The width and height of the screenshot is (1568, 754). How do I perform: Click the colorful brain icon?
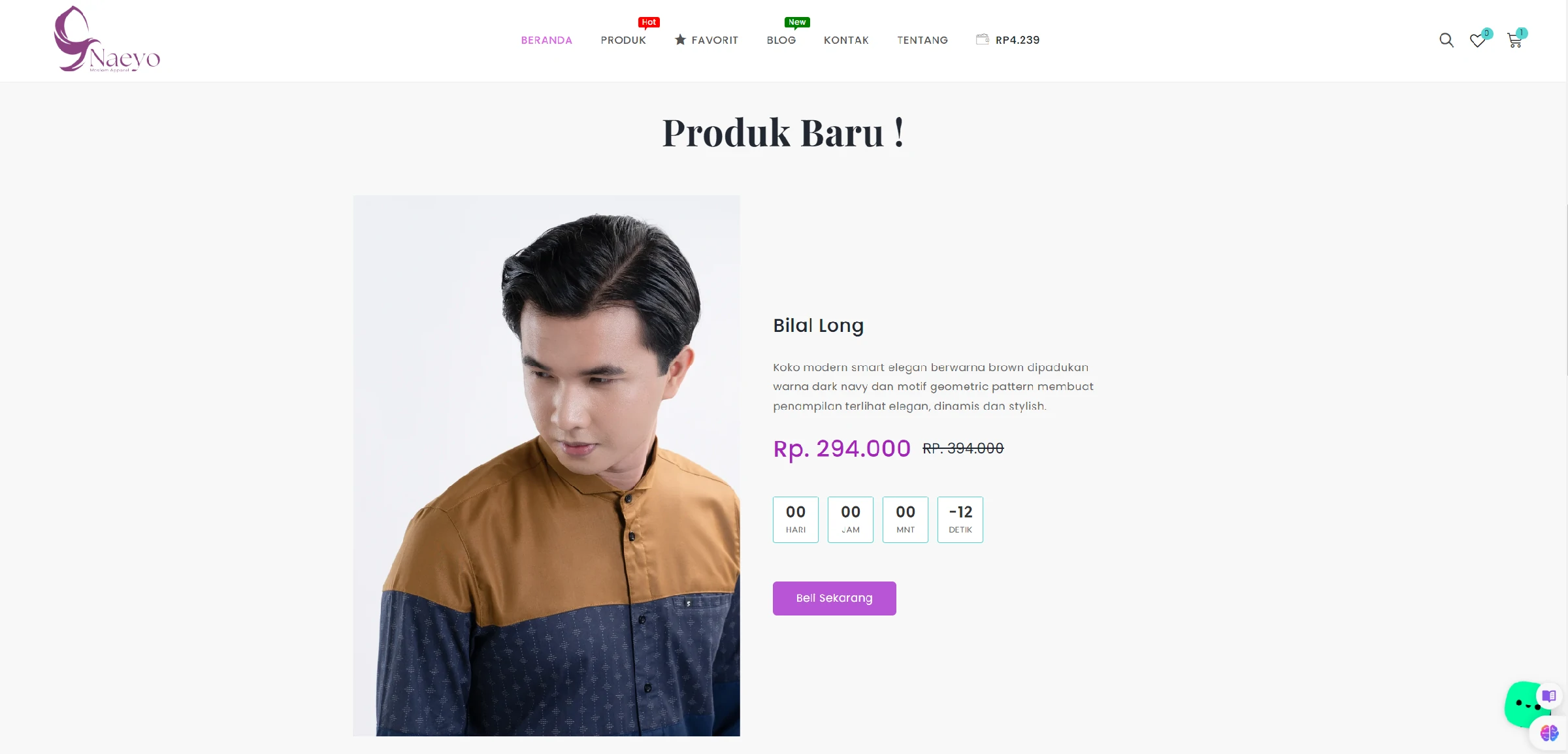(1549, 733)
